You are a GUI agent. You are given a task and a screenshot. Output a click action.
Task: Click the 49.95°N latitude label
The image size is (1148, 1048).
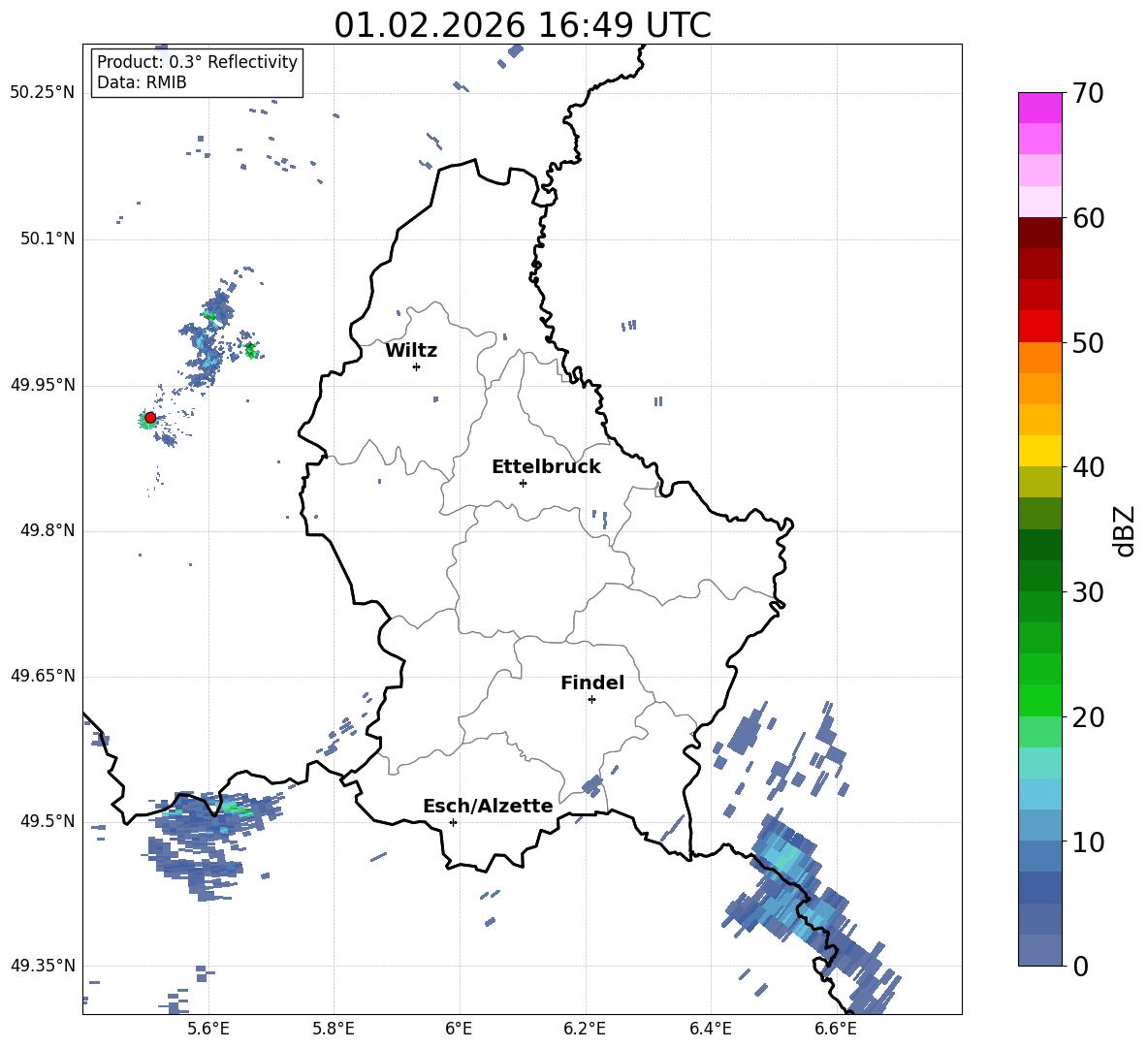point(43,385)
